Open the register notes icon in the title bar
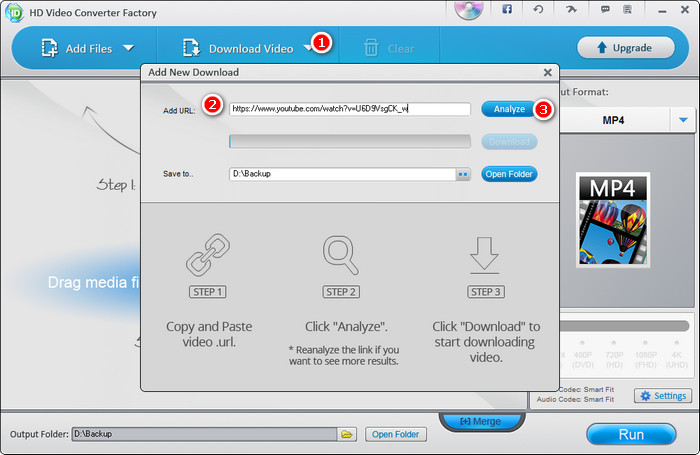 tap(627, 9)
